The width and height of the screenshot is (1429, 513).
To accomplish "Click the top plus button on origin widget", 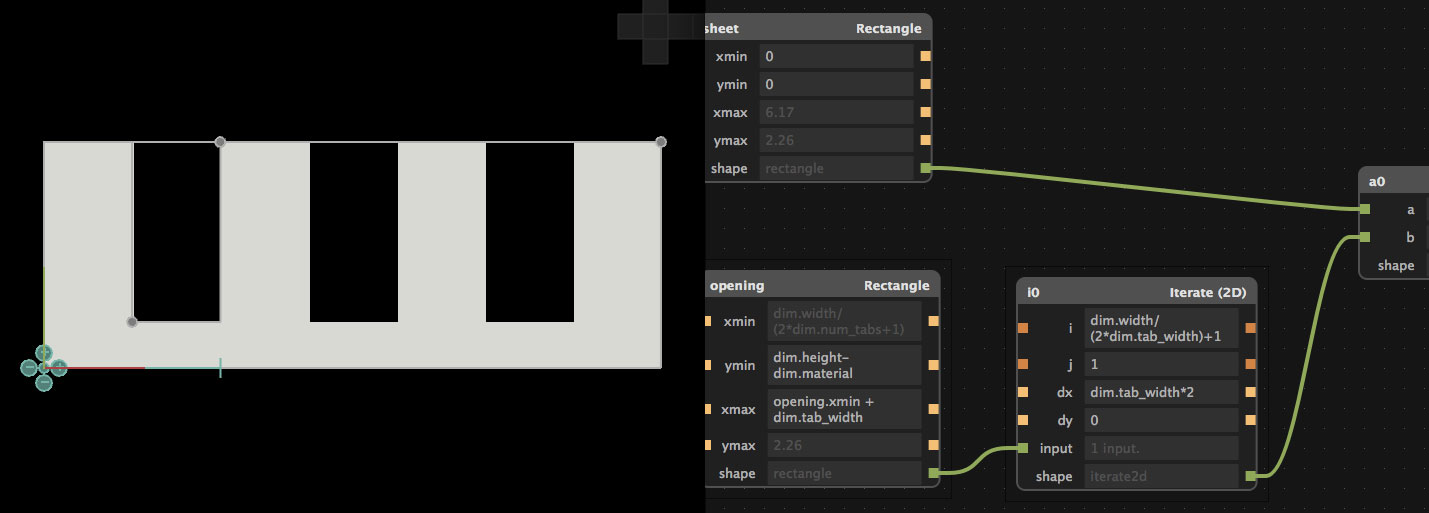I will click(44, 352).
